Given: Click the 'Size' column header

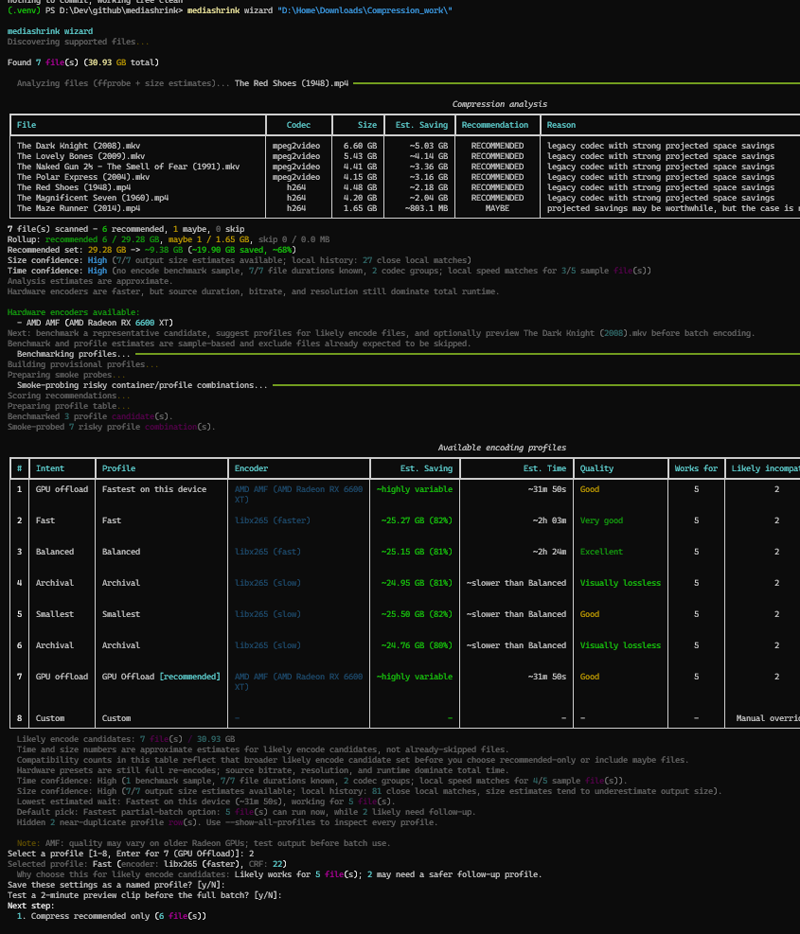Looking at the screenshot, I should pos(367,125).
